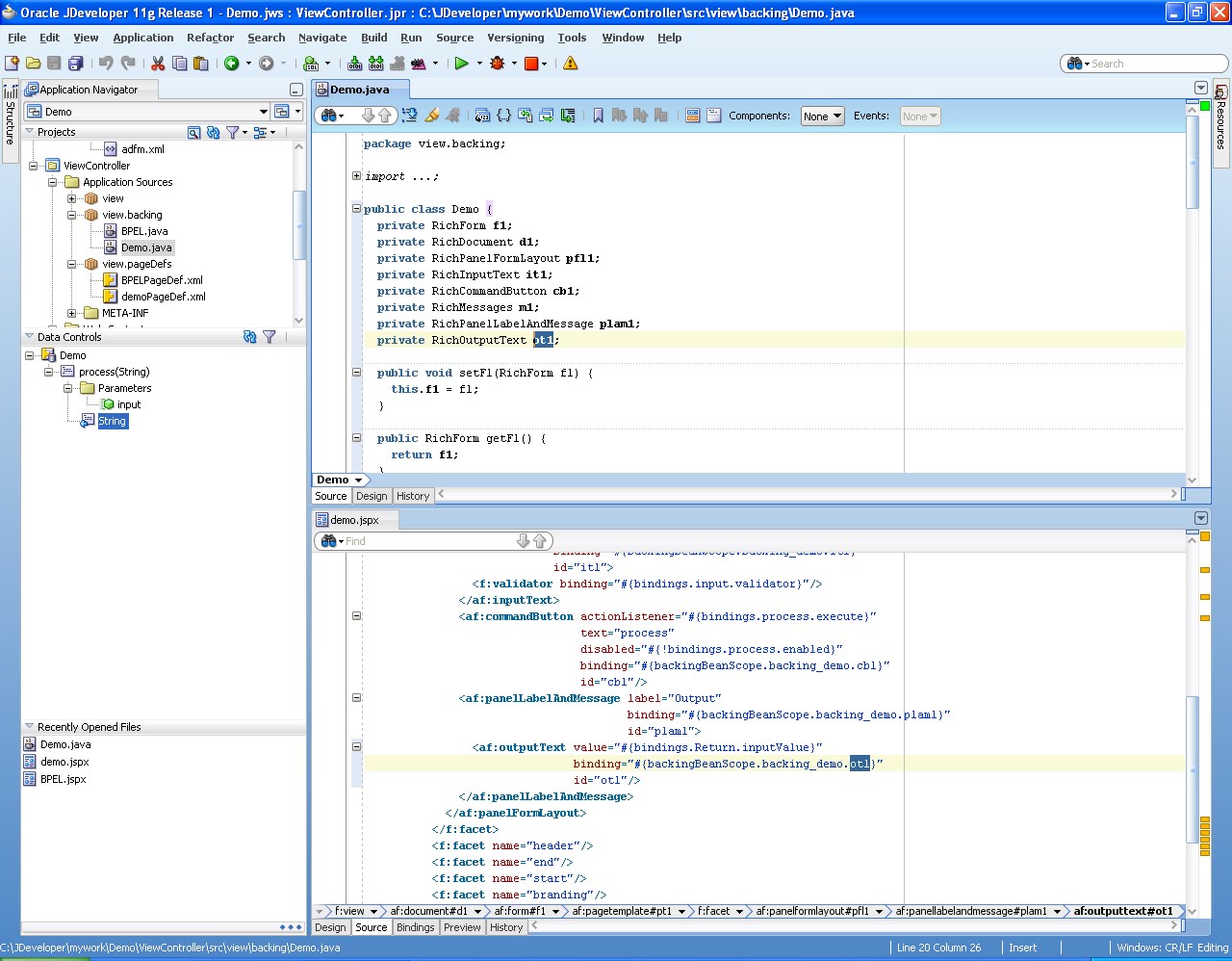The height and width of the screenshot is (961, 1232).
Task: Click the Rebuild project icon
Action: pyautogui.click(x=376, y=64)
